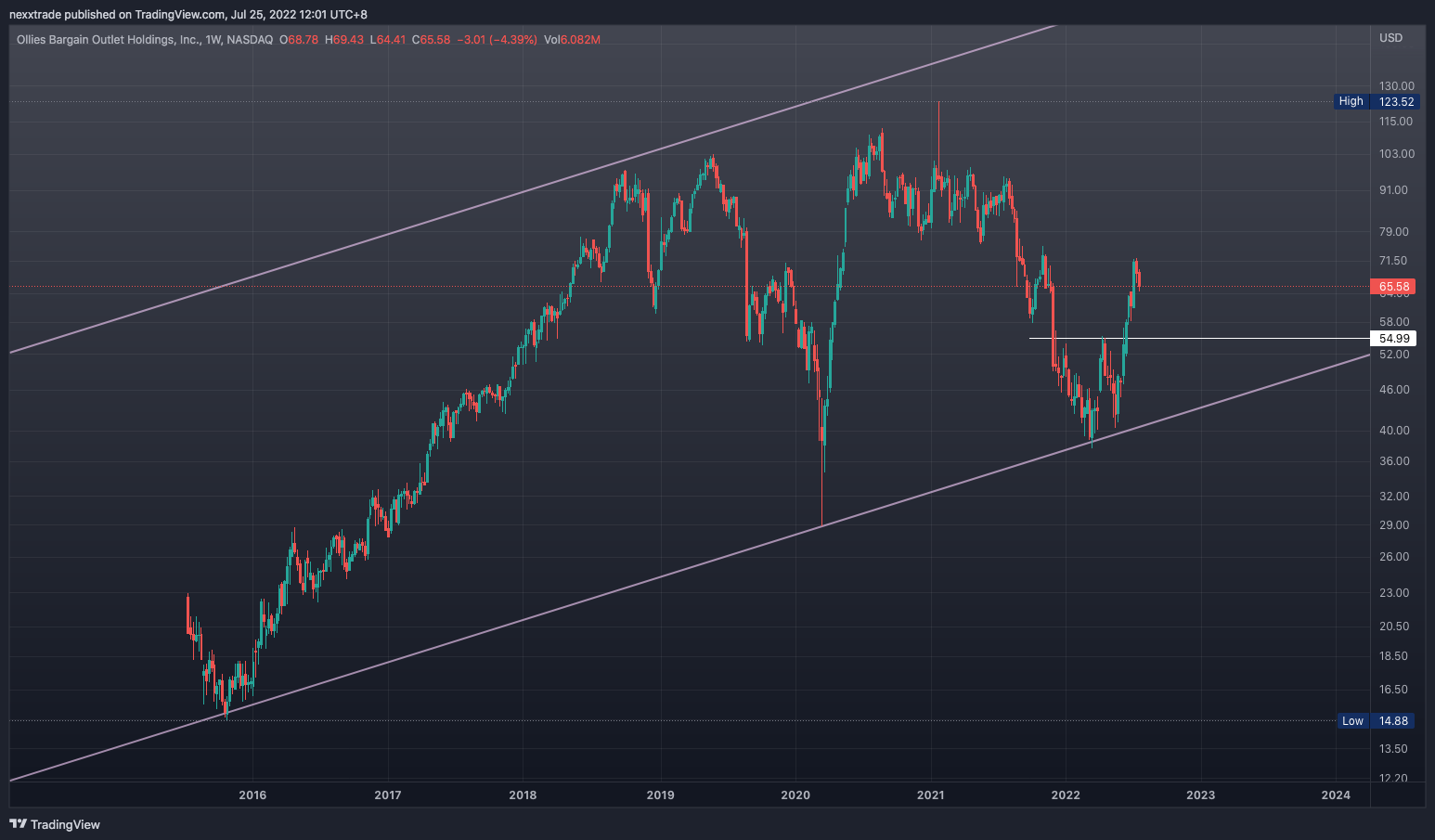Click the 2019 year label on time axis
Image resolution: width=1435 pixels, height=840 pixels.
coord(660,795)
